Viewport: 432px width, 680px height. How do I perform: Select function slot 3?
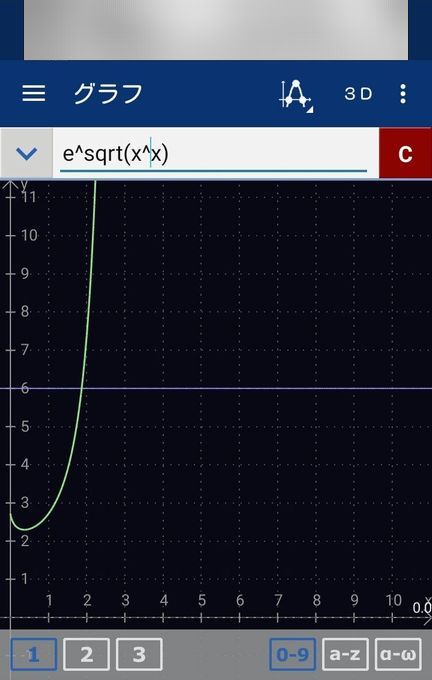[x=139, y=654]
